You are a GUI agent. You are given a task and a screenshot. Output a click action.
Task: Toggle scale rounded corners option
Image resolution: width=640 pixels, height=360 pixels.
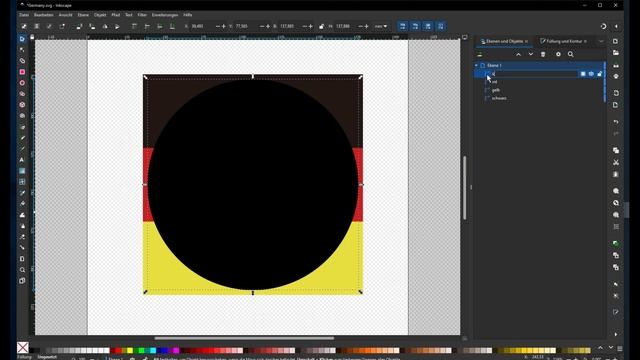pyautogui.click(x=415, y=26)
